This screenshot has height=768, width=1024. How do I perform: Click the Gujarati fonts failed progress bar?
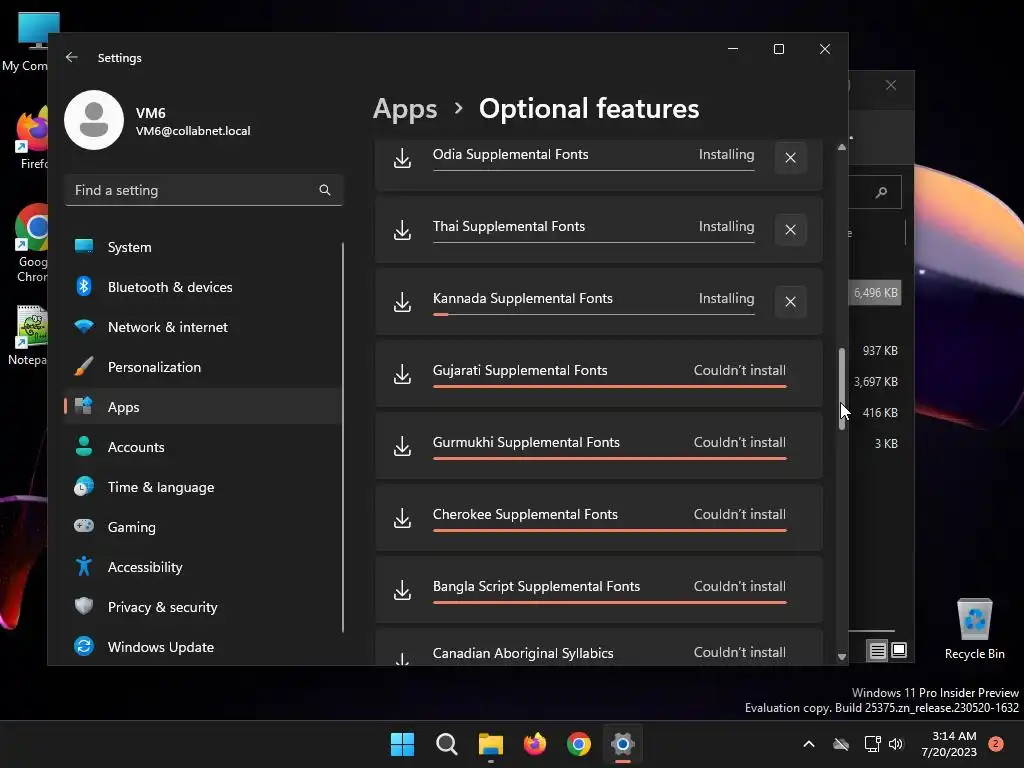(x=610, y=386)
